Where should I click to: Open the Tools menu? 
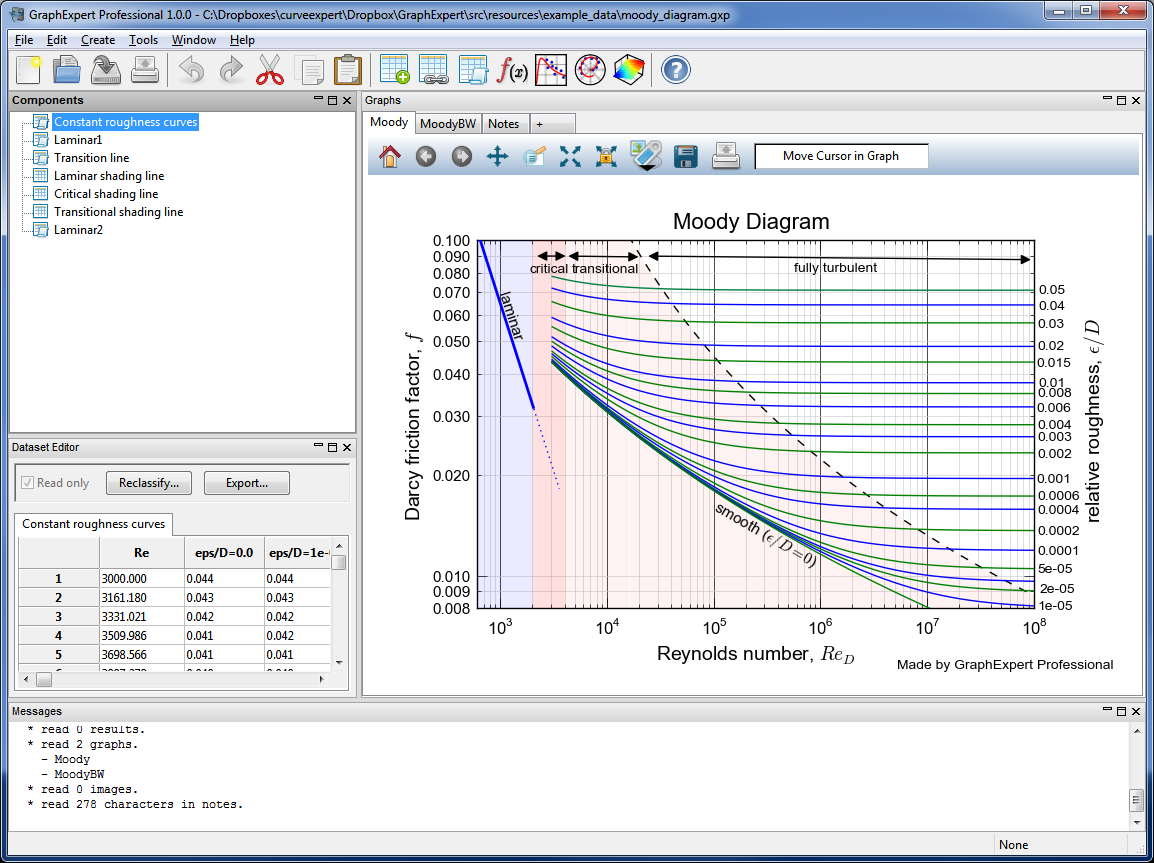point(143,40)
